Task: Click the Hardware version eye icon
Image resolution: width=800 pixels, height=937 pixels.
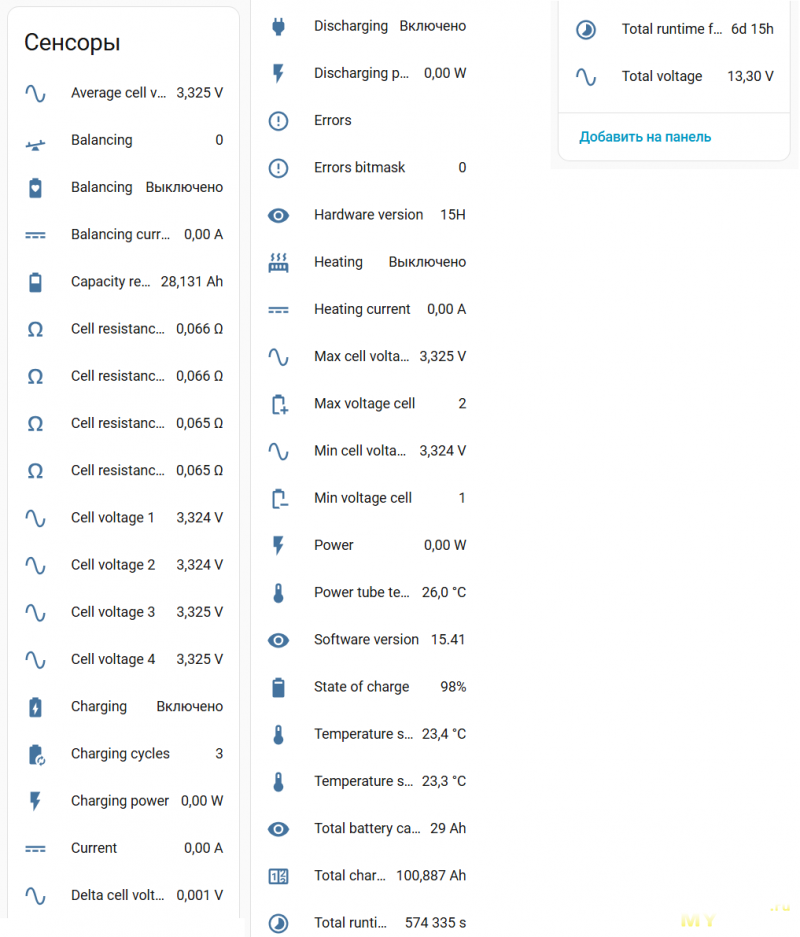Action: tap(278, 215)
